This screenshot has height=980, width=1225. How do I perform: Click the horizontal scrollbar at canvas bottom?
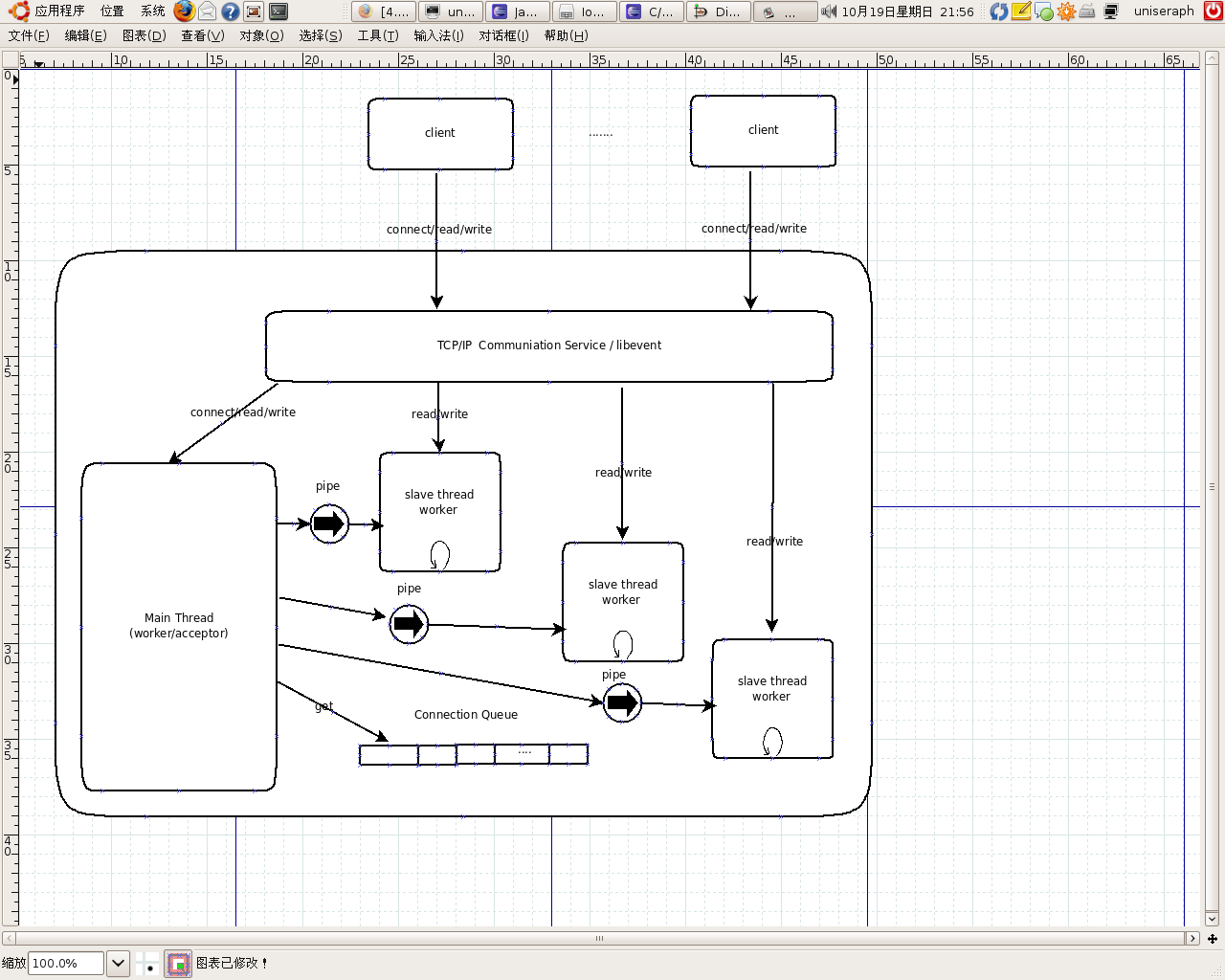coord(599,938)
